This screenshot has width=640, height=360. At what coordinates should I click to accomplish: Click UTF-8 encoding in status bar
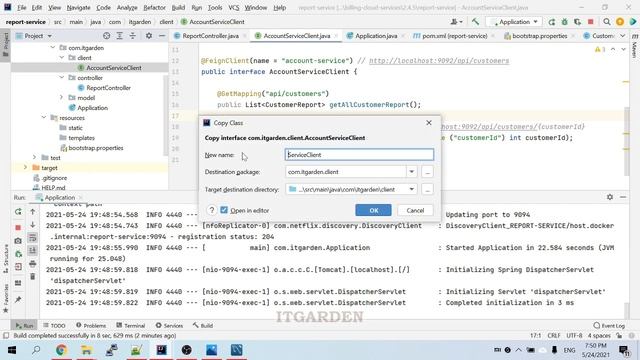[x=574, y=336]
